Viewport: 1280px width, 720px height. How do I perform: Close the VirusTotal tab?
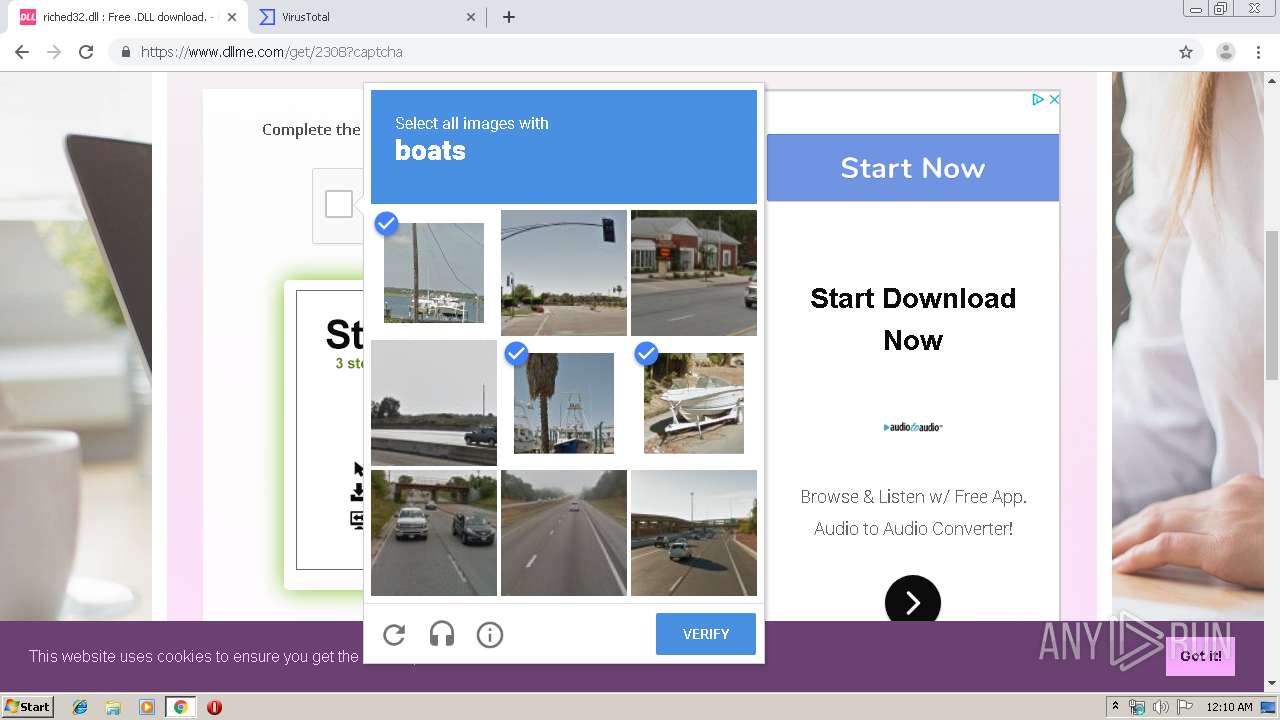click(471, 17)
